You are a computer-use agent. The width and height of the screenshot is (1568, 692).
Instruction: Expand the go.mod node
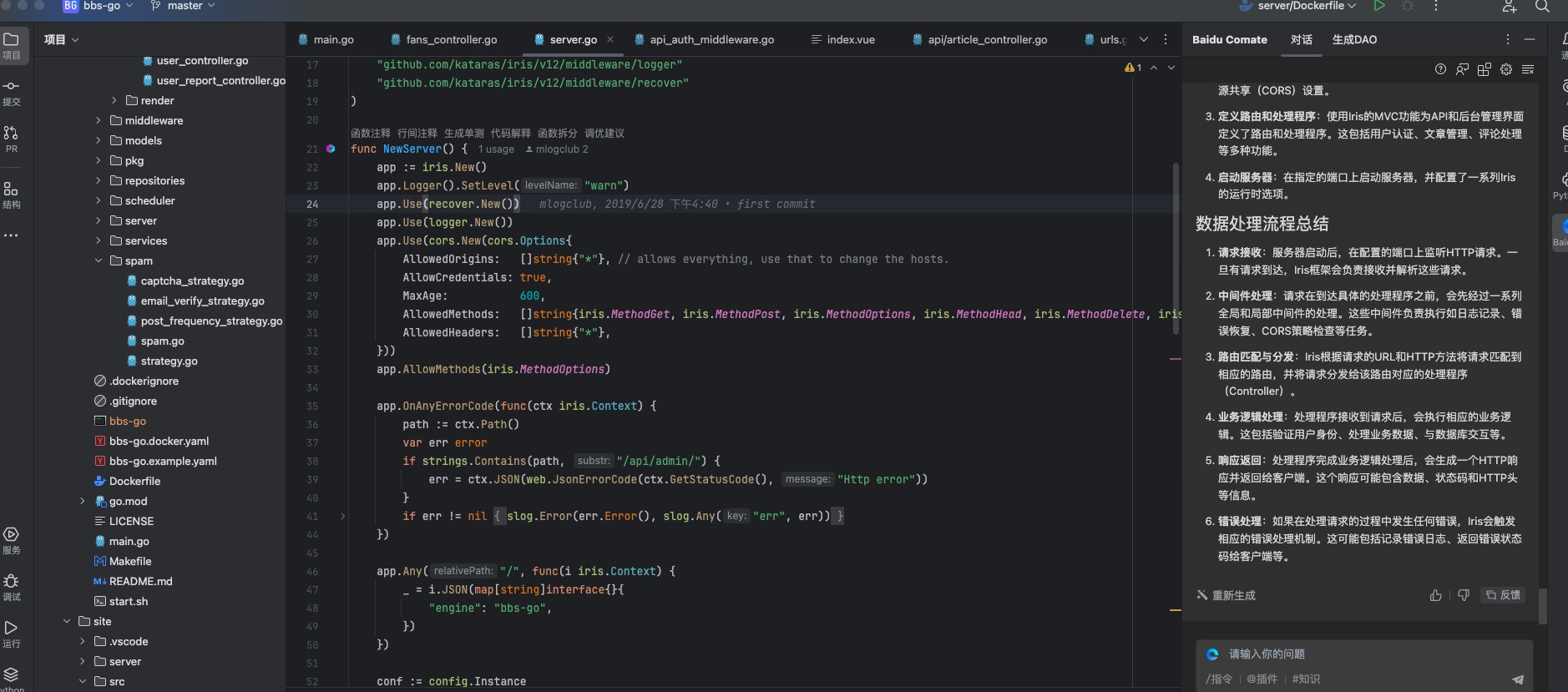point(83,501)
